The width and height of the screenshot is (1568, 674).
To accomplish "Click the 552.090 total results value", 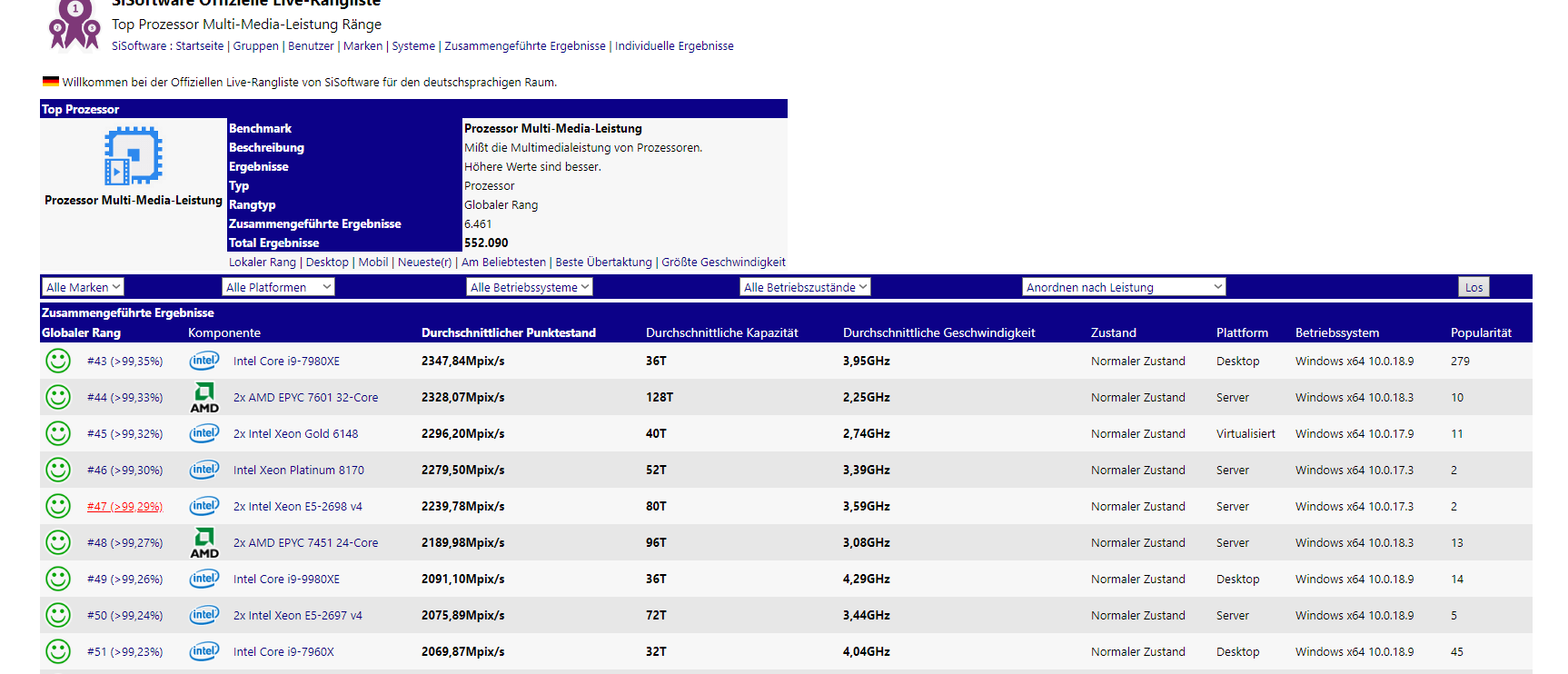I will click(486, 243).
